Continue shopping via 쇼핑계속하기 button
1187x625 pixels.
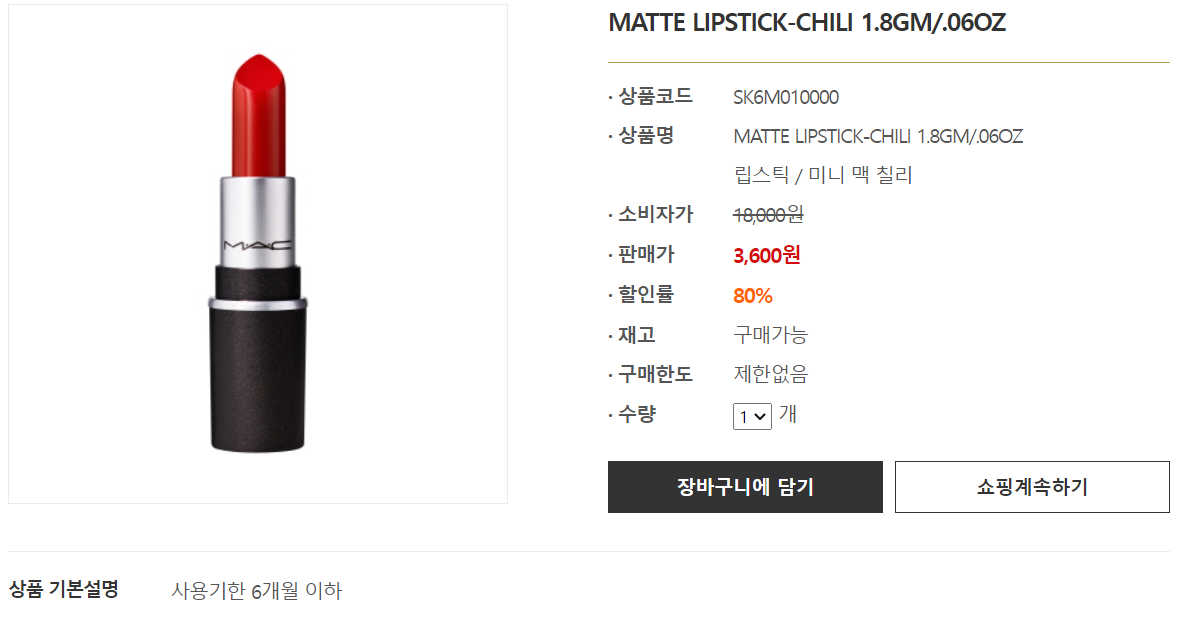coord(1032,487)
